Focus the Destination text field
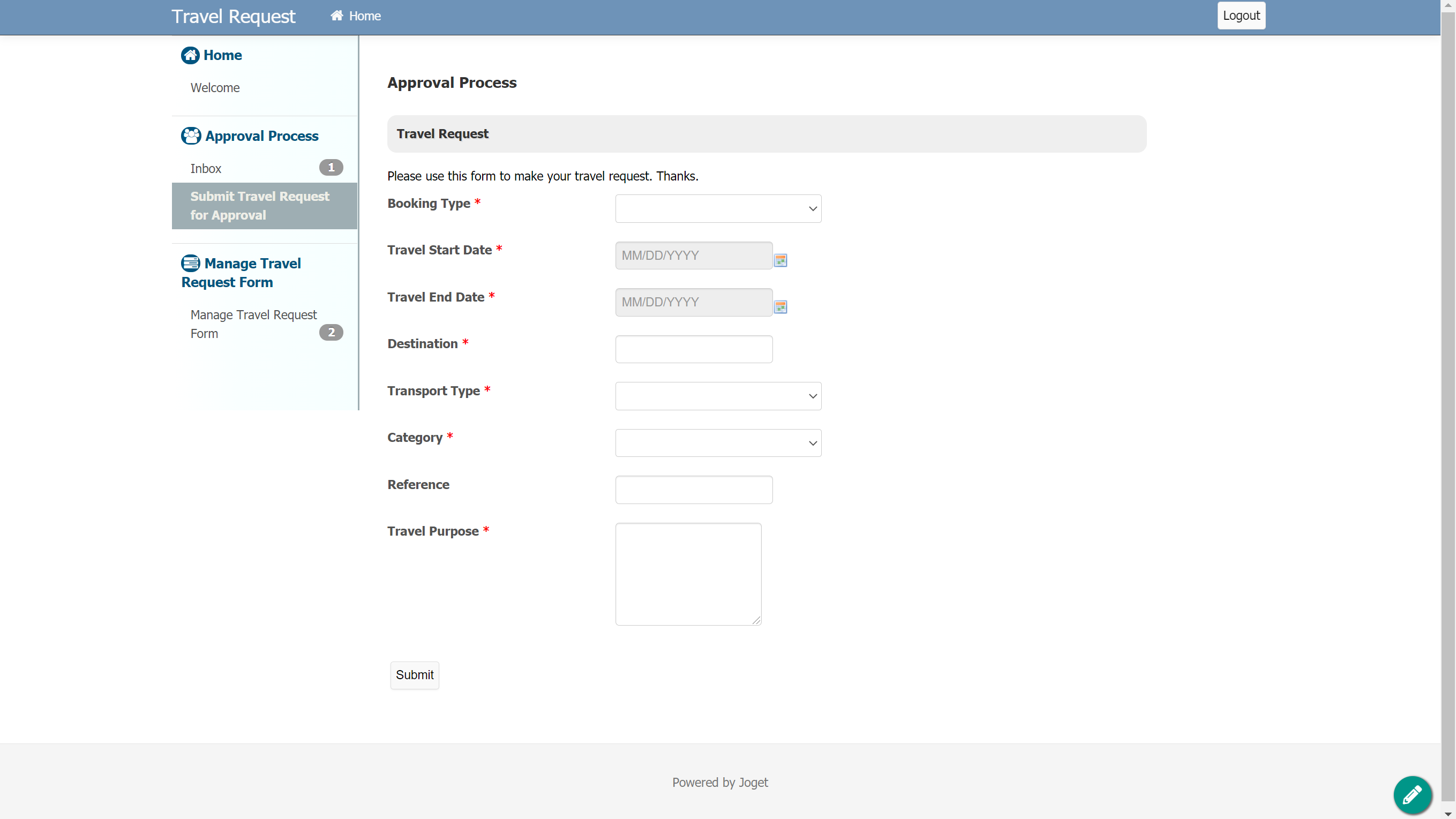 click(694, 349)
